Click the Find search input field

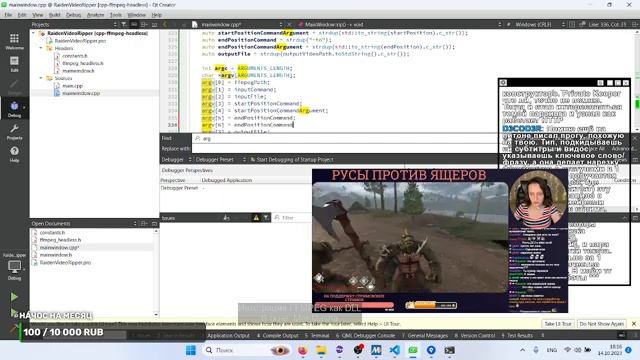345,138
